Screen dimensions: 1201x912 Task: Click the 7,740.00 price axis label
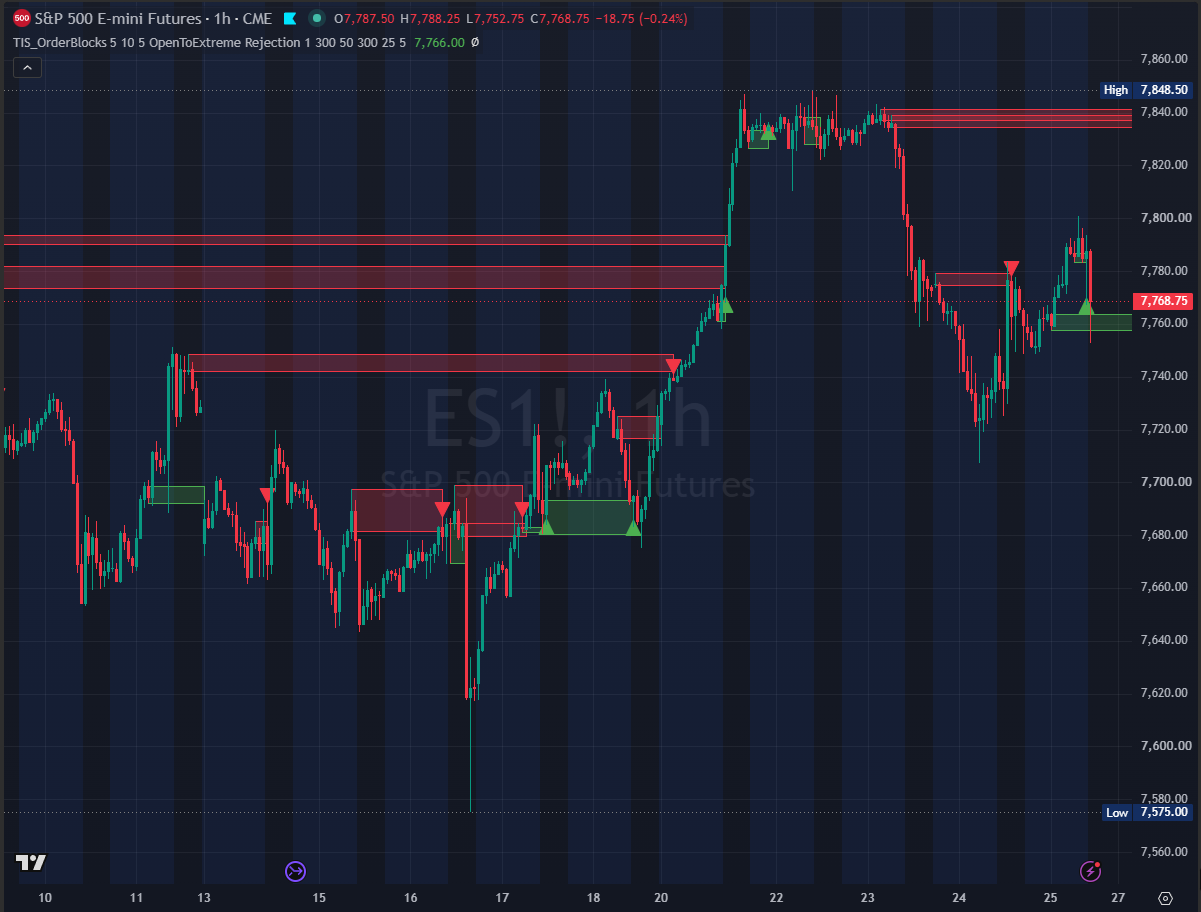(1165, 376)
